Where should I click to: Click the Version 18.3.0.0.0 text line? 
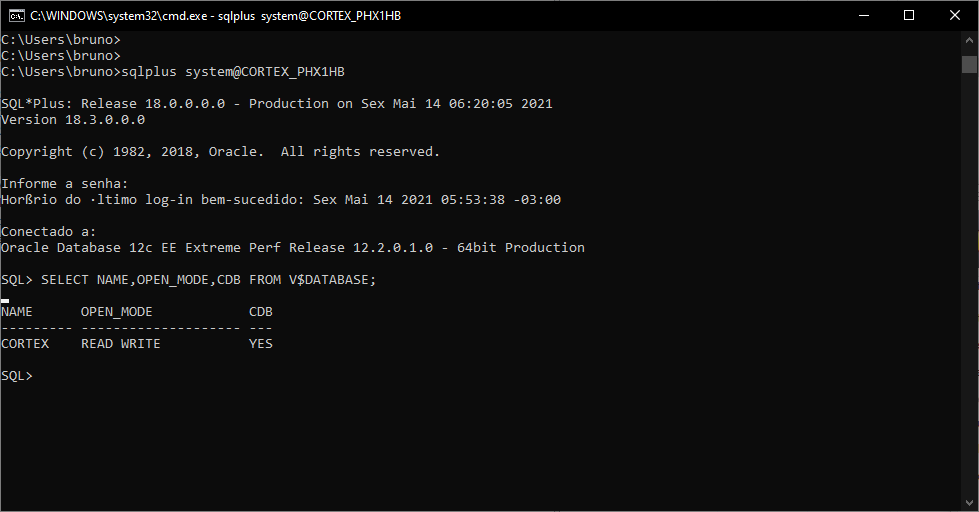pyautogui.click(x=73, y=120)
